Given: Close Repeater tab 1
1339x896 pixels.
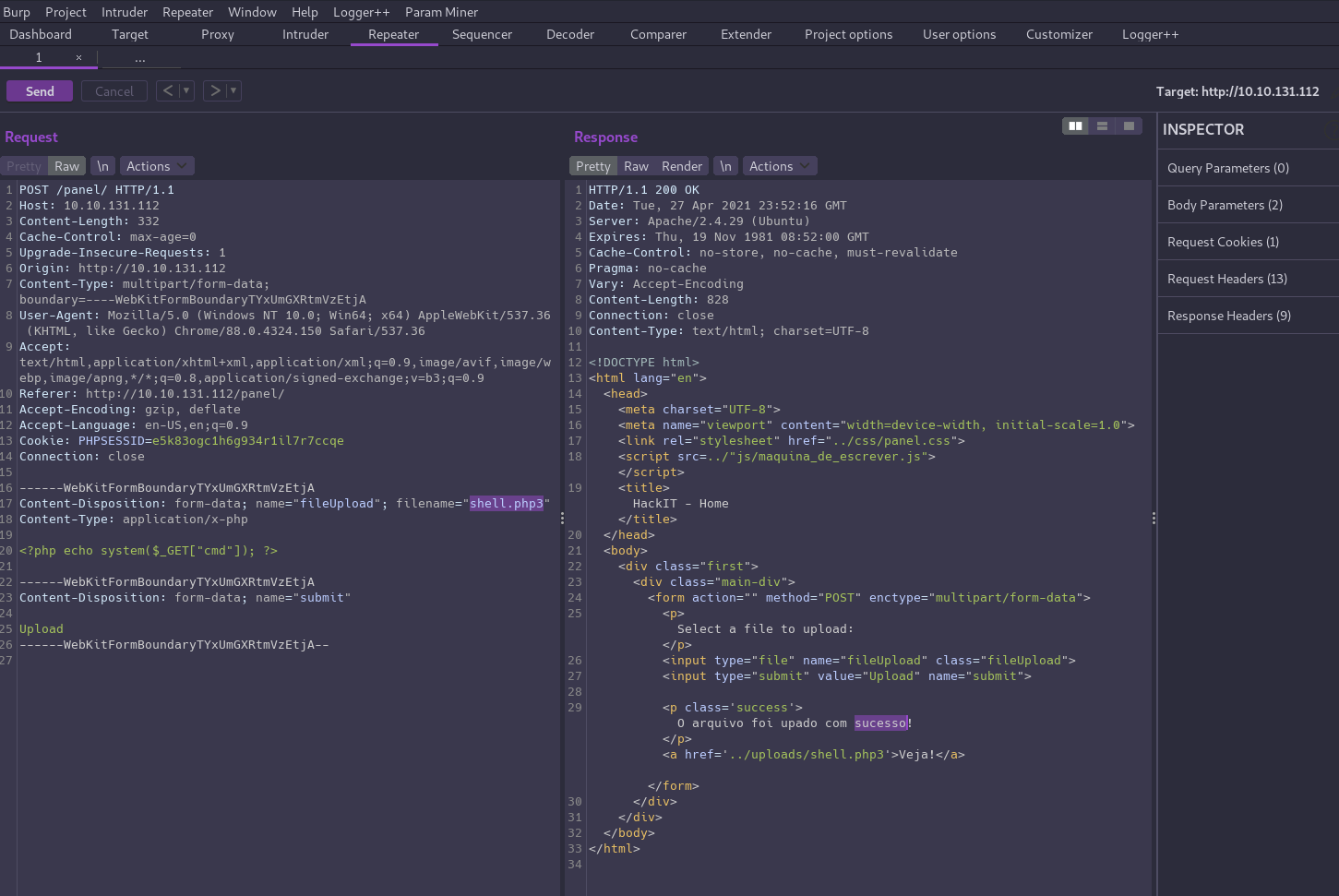Looking at the screenshot, I should pyautogui.click(x=78, y=57).
